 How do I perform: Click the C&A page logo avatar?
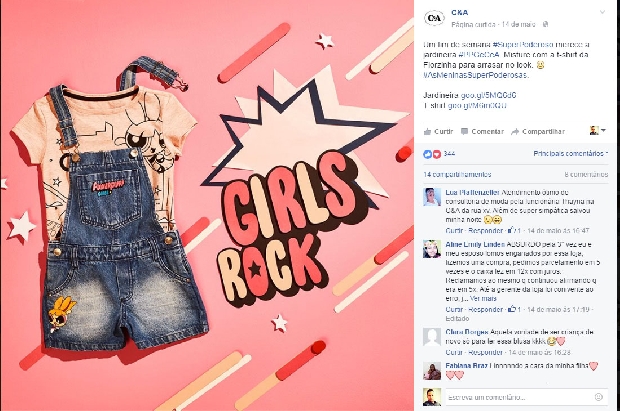click(x=434, y=18)
